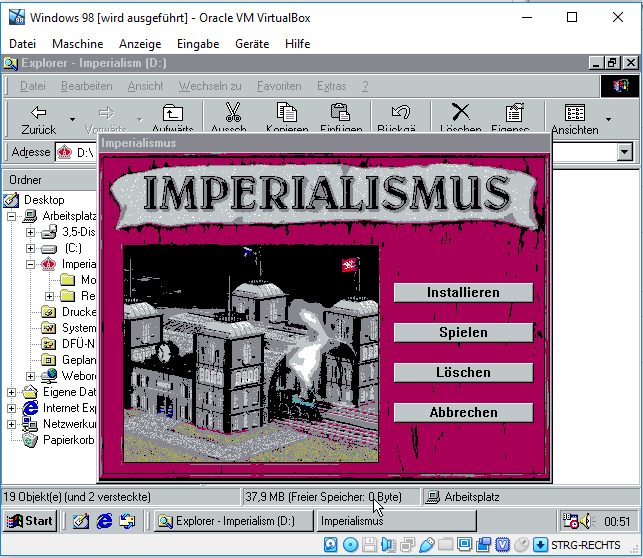This screenshot has width=643, height=558.
Task: Click the VirtualBox optical disc status icon
Action: point(350,545)
